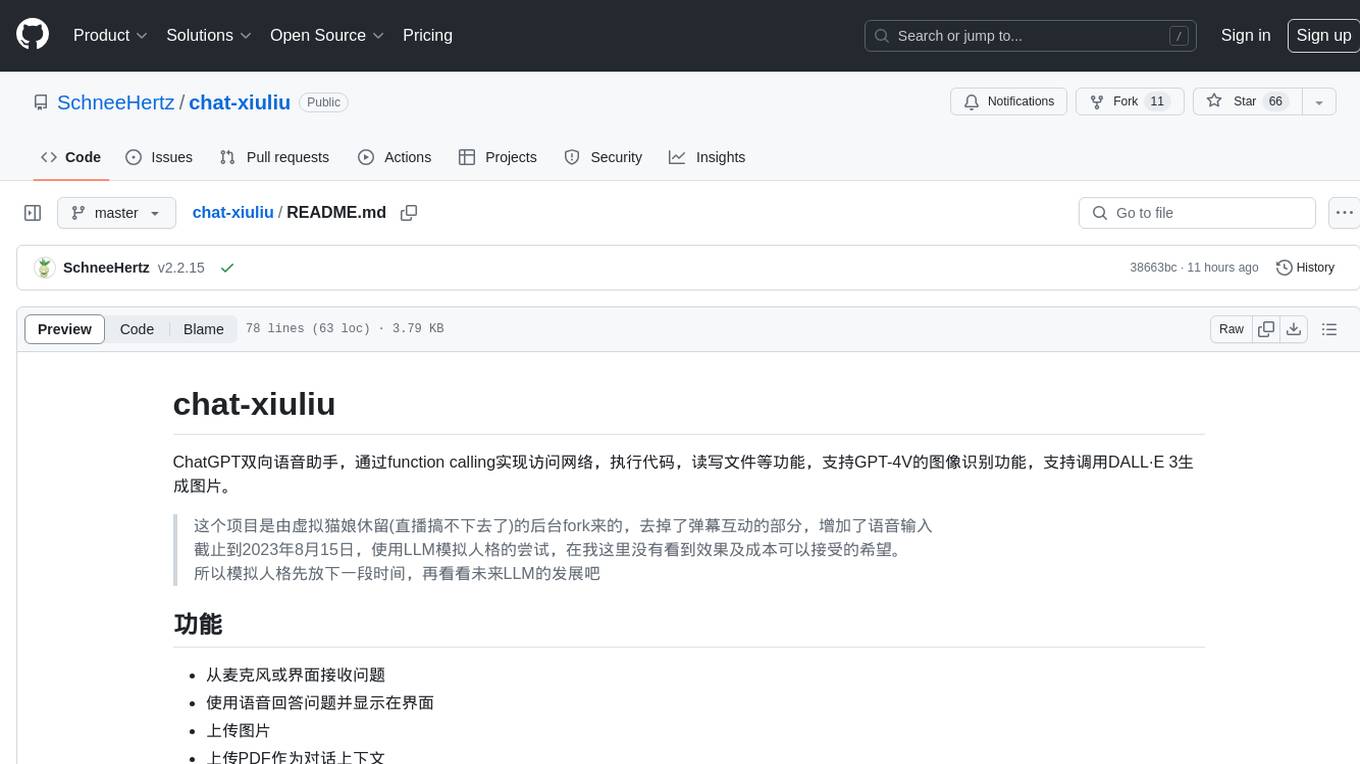Go to chat-xiuliu root in breadcrumb
The image size is (1360, 764).
click(x=233, y=213)
